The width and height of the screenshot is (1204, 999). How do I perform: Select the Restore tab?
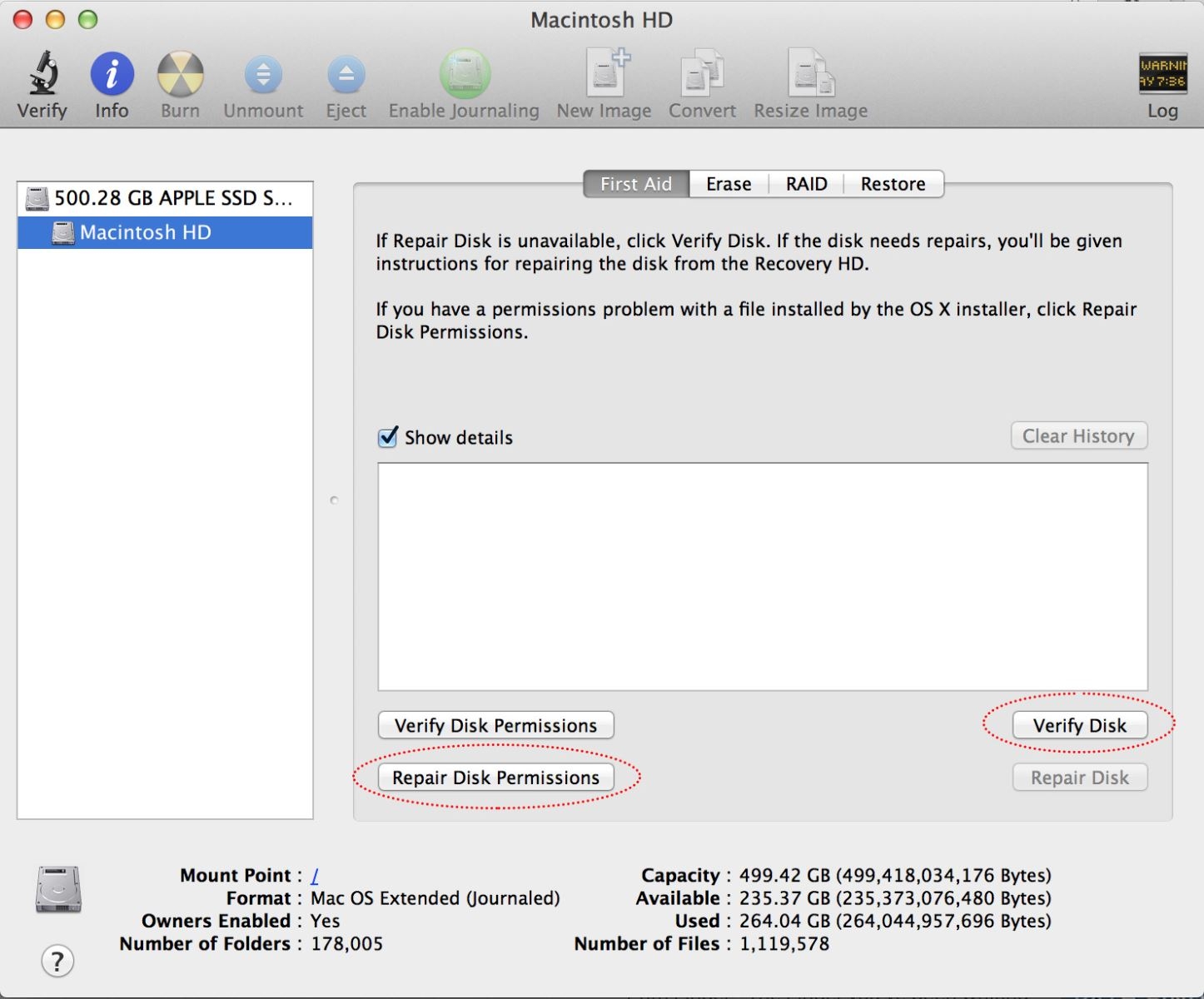(x=893, y=184)
